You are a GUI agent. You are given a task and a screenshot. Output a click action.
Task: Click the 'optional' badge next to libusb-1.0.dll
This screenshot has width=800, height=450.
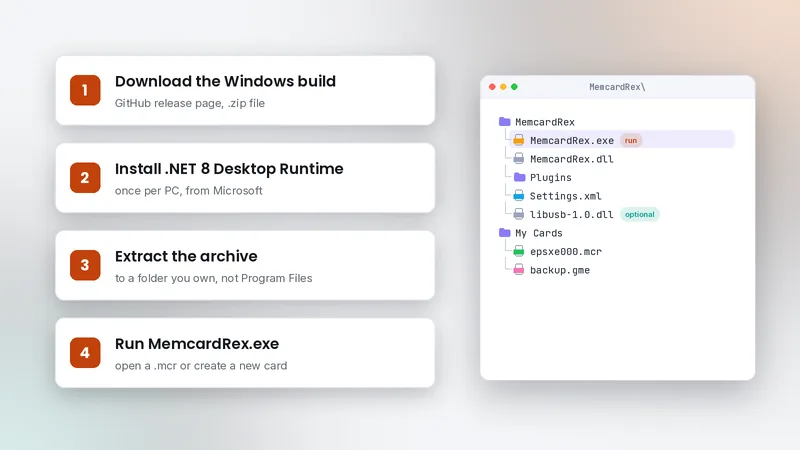(640, 214)
